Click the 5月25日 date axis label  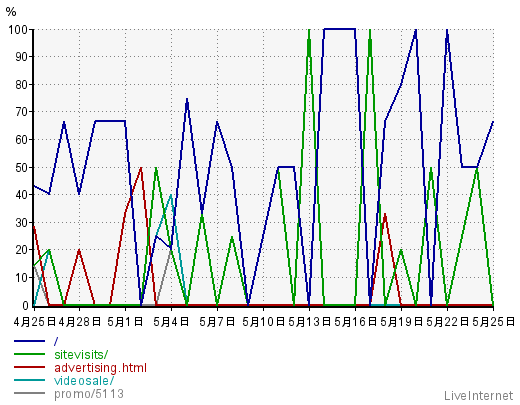tap(494, 322)
